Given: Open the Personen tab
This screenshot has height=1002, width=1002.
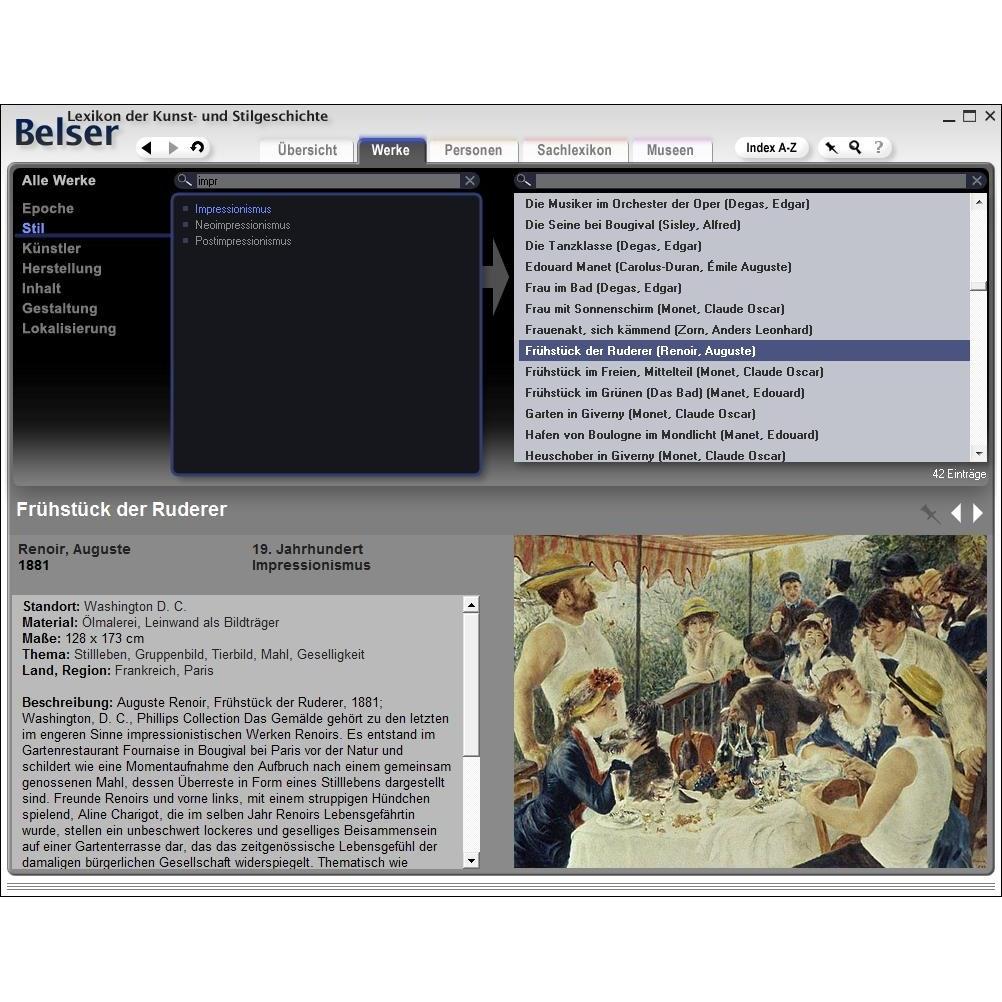Looking at the screenshot, I should pyautogui.click(x=473, y=150).
